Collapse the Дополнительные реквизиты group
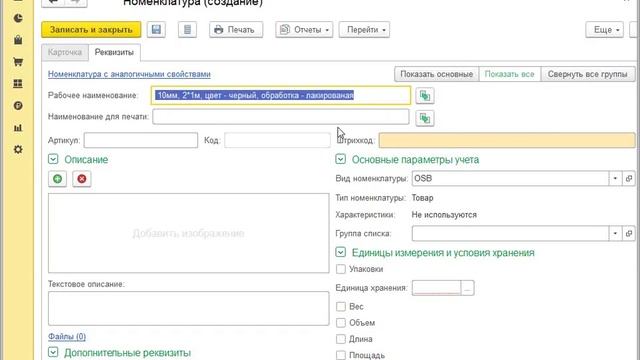640x360 pixels. click(x=53, y=352)
